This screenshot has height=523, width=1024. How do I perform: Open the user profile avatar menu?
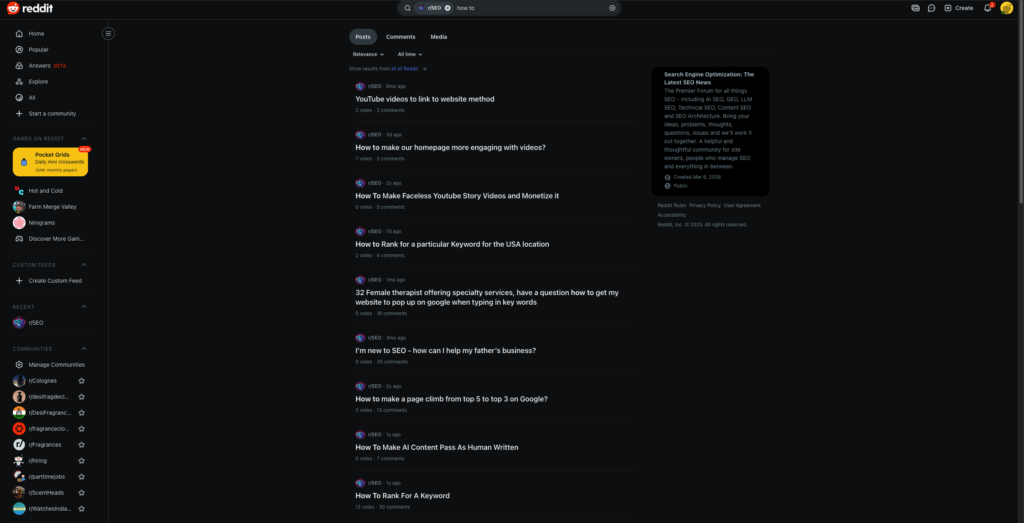pyautogui.click(x=1006, y=8)
